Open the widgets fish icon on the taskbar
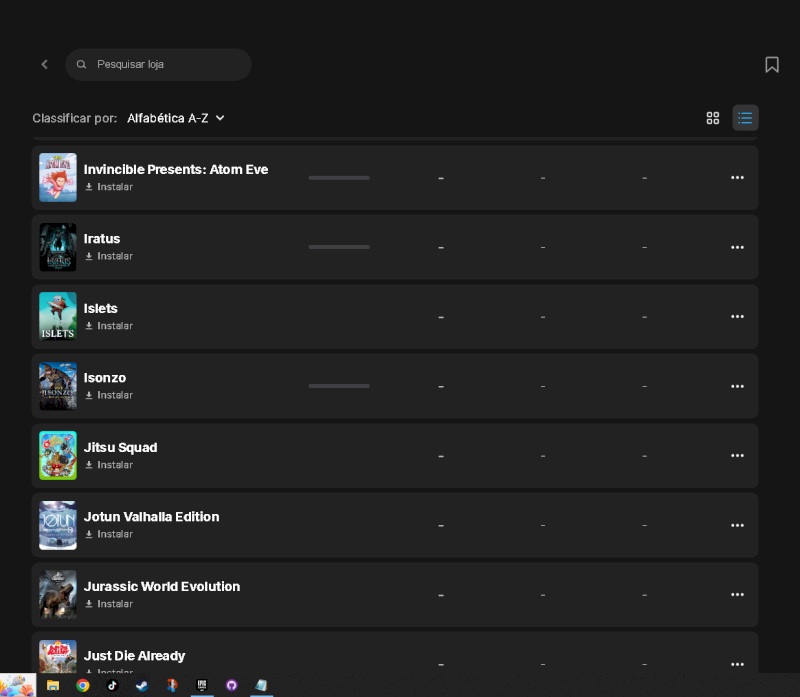Viewport: 800px width, 697px height. click(18, 685)
